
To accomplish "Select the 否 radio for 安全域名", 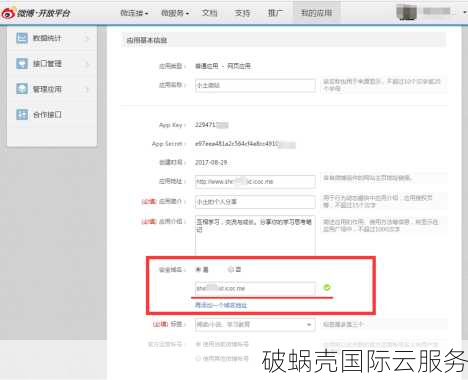I will pyautogui.click(x=230, y=269).
